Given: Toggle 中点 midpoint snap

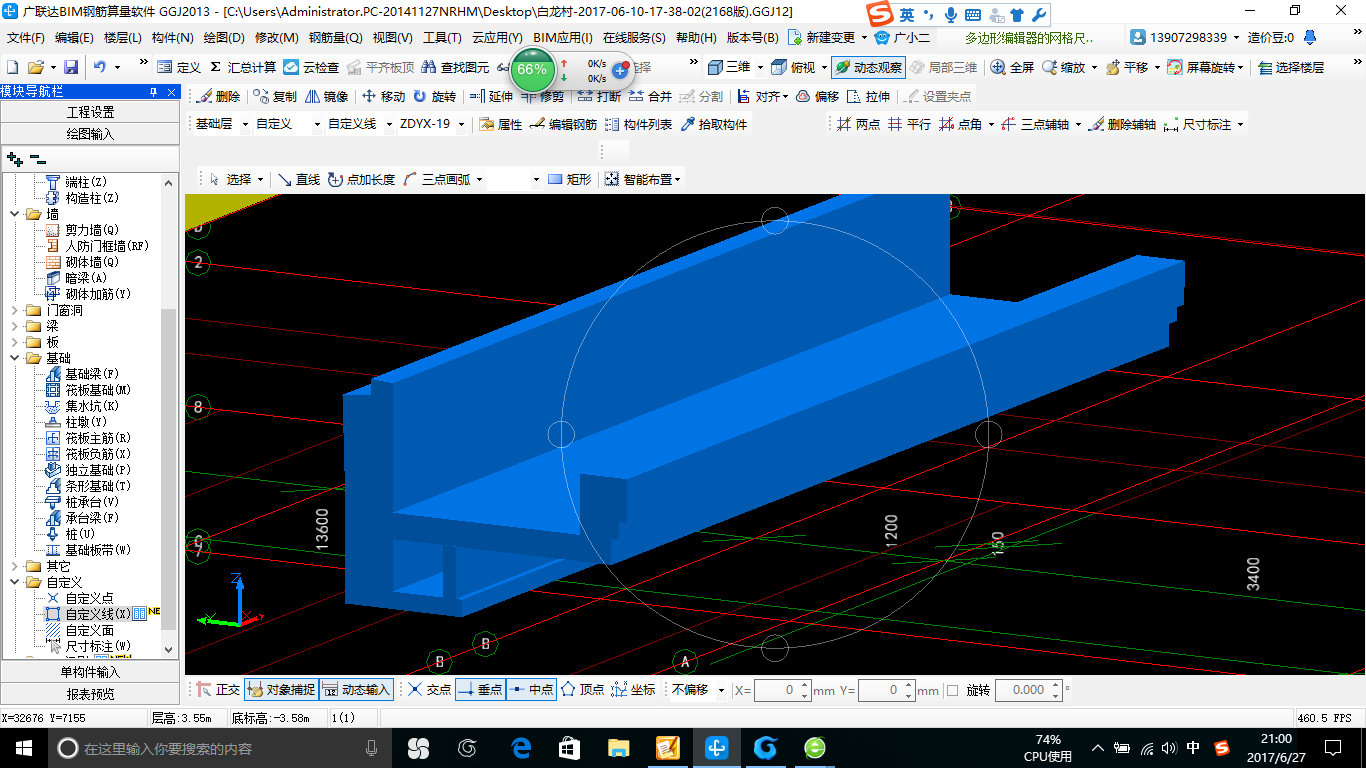Looking at the screenshot, I should 531,690.
